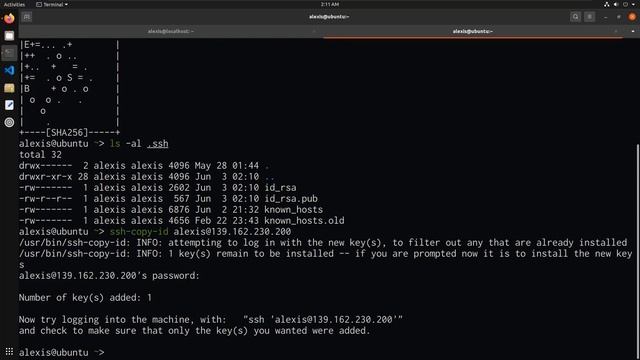Open Firefox from the dock
Image resolution: width=640 pixels, height=360 pixels.
pyautogui.click(x=9, y=18)
